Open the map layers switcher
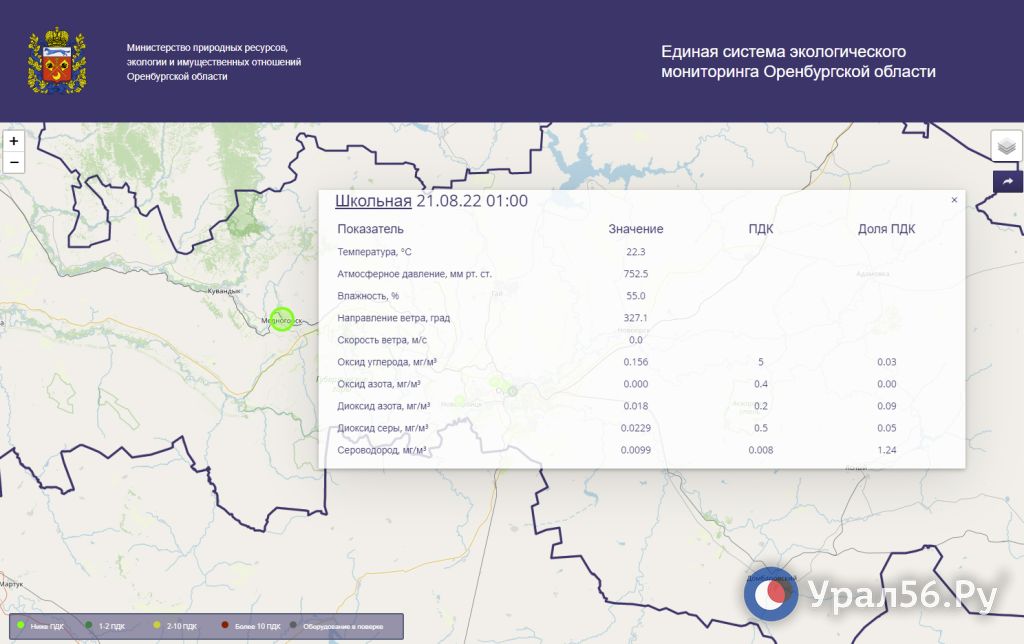 (x=1006, y=146)
